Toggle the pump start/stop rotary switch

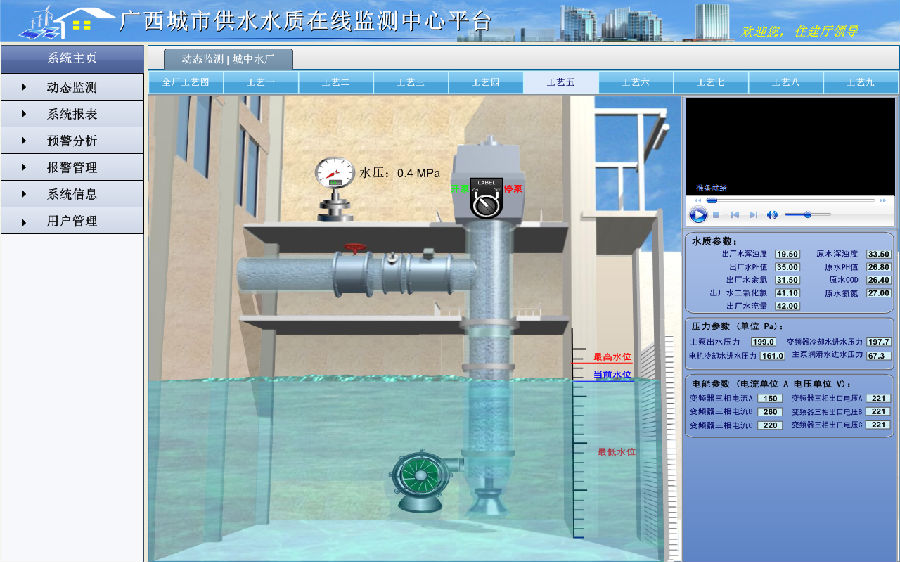click(487, 203)
